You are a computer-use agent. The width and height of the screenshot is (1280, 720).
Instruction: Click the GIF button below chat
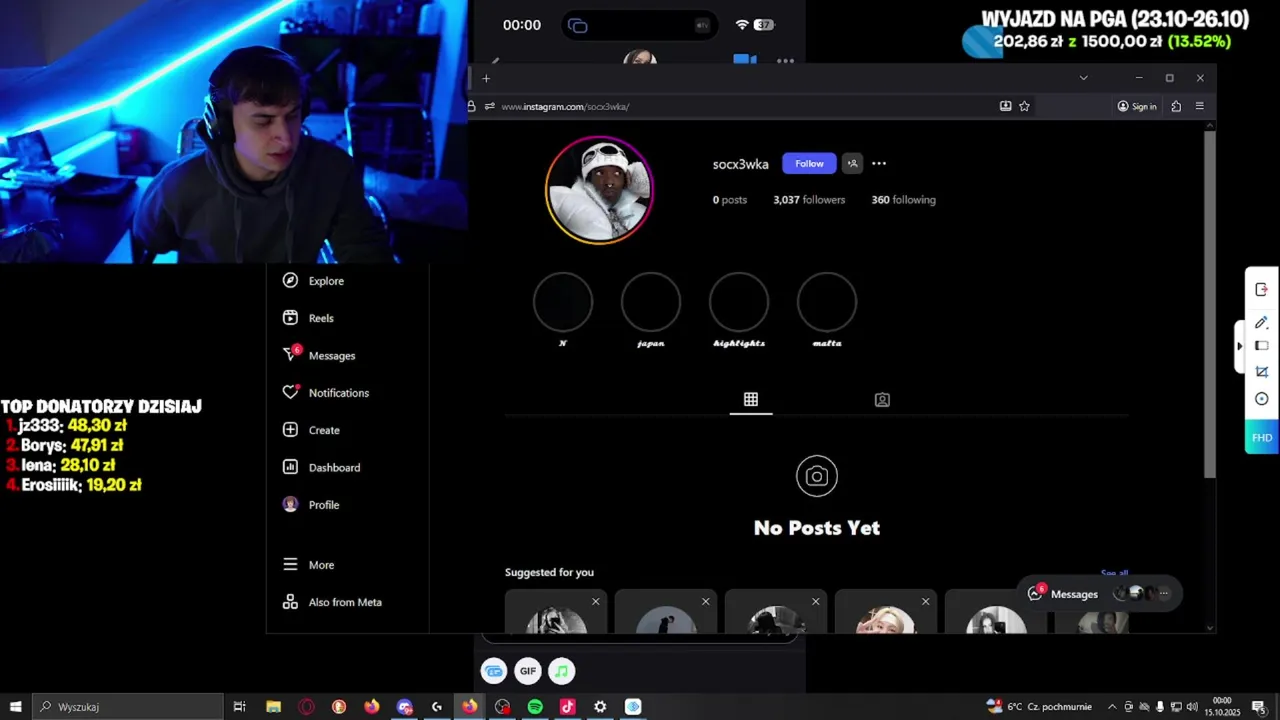tap(528, 671)
